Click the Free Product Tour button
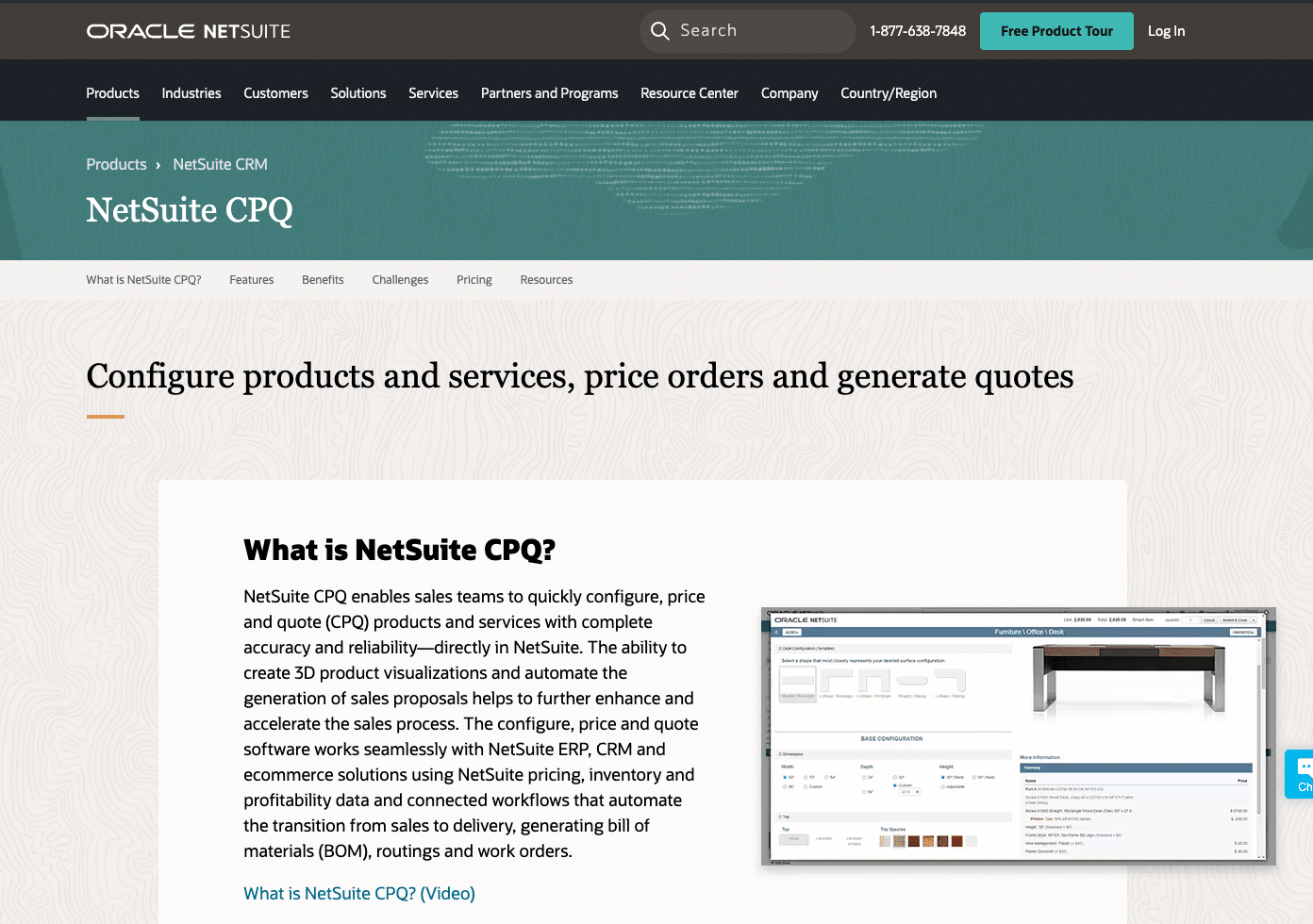The width and height of the screenshot is (1313, 924). (x=1056, y=31)
